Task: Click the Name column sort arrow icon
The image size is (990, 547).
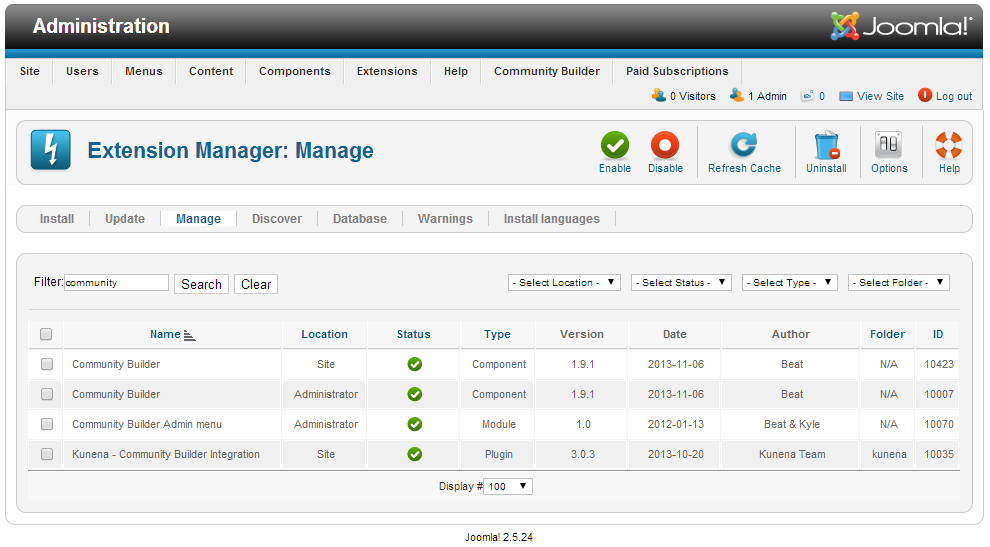Action: 189,335
